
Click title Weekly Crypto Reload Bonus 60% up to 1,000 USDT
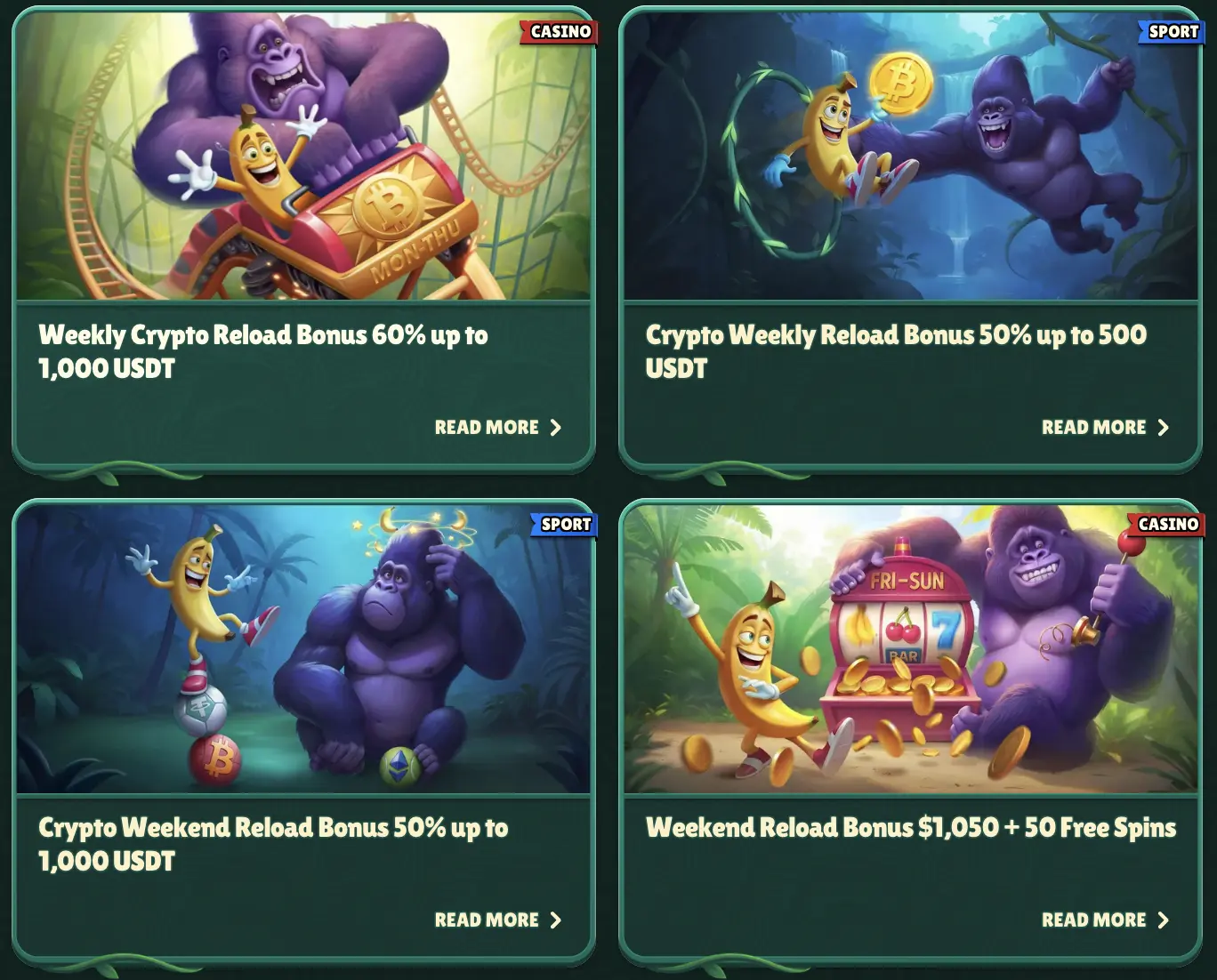click(263, 352)
